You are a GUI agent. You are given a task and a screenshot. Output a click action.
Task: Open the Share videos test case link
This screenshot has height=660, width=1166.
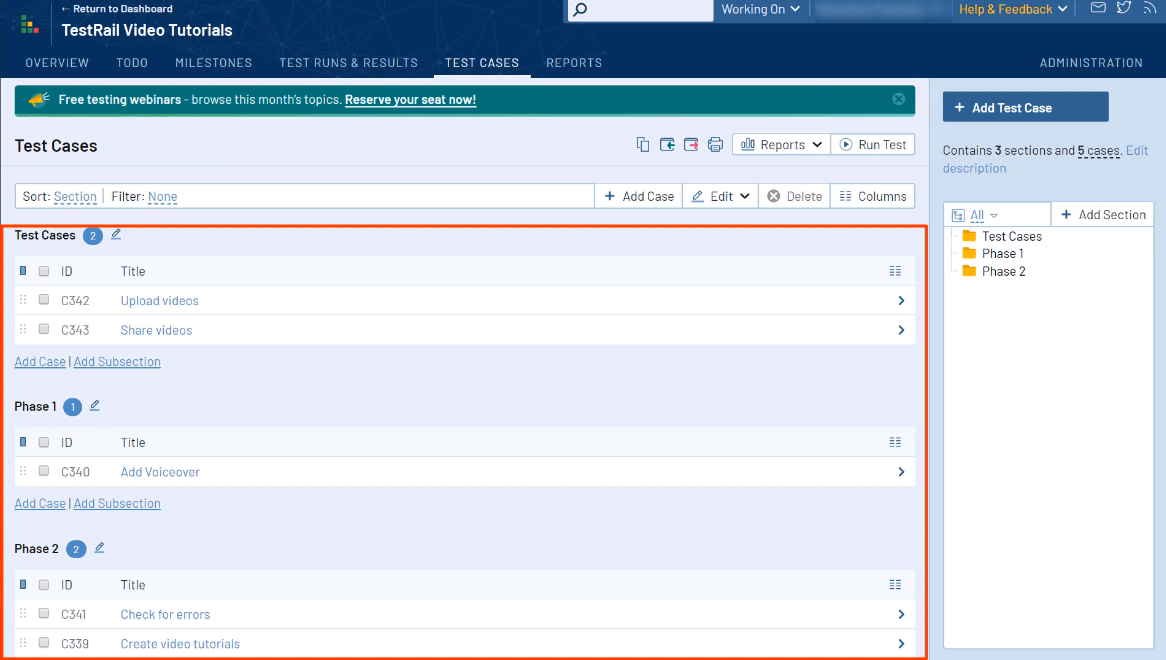[156, 330]
